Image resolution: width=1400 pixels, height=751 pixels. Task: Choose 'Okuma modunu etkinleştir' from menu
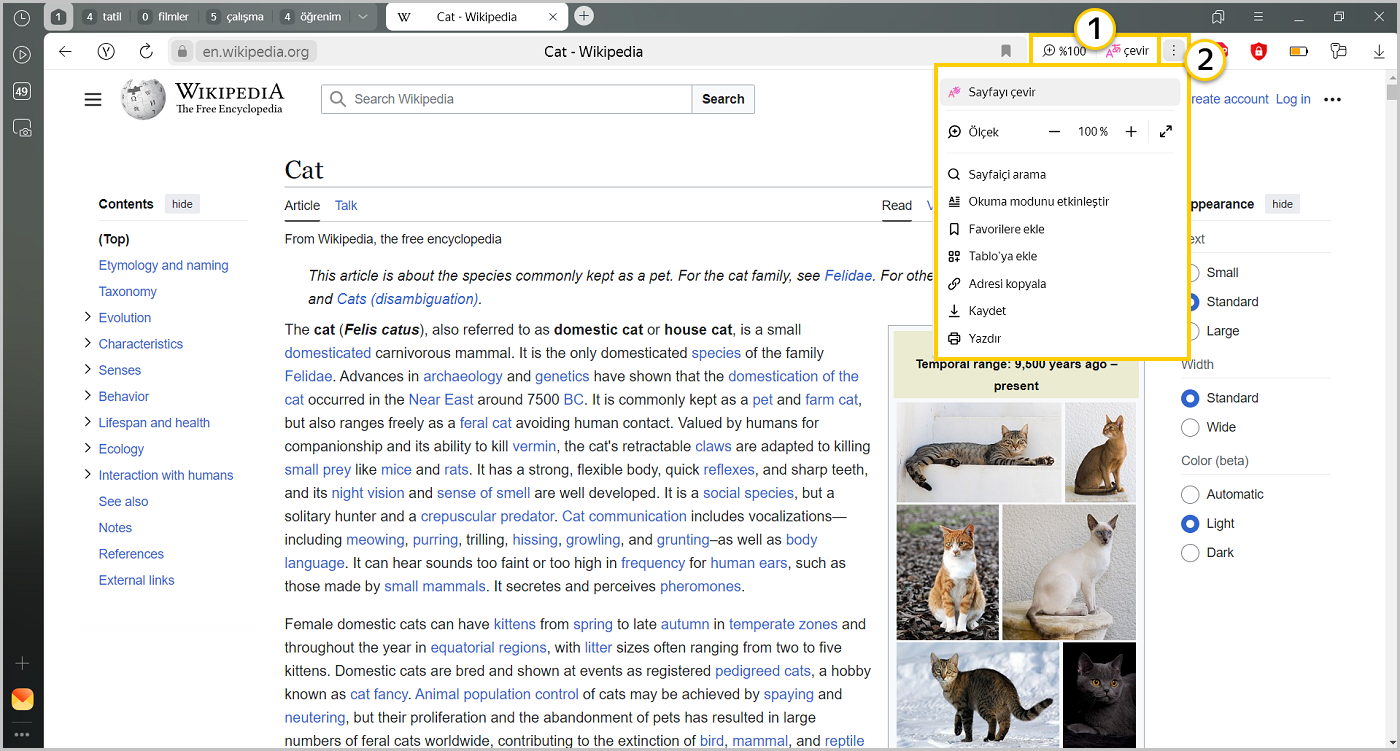[1038, 202]
